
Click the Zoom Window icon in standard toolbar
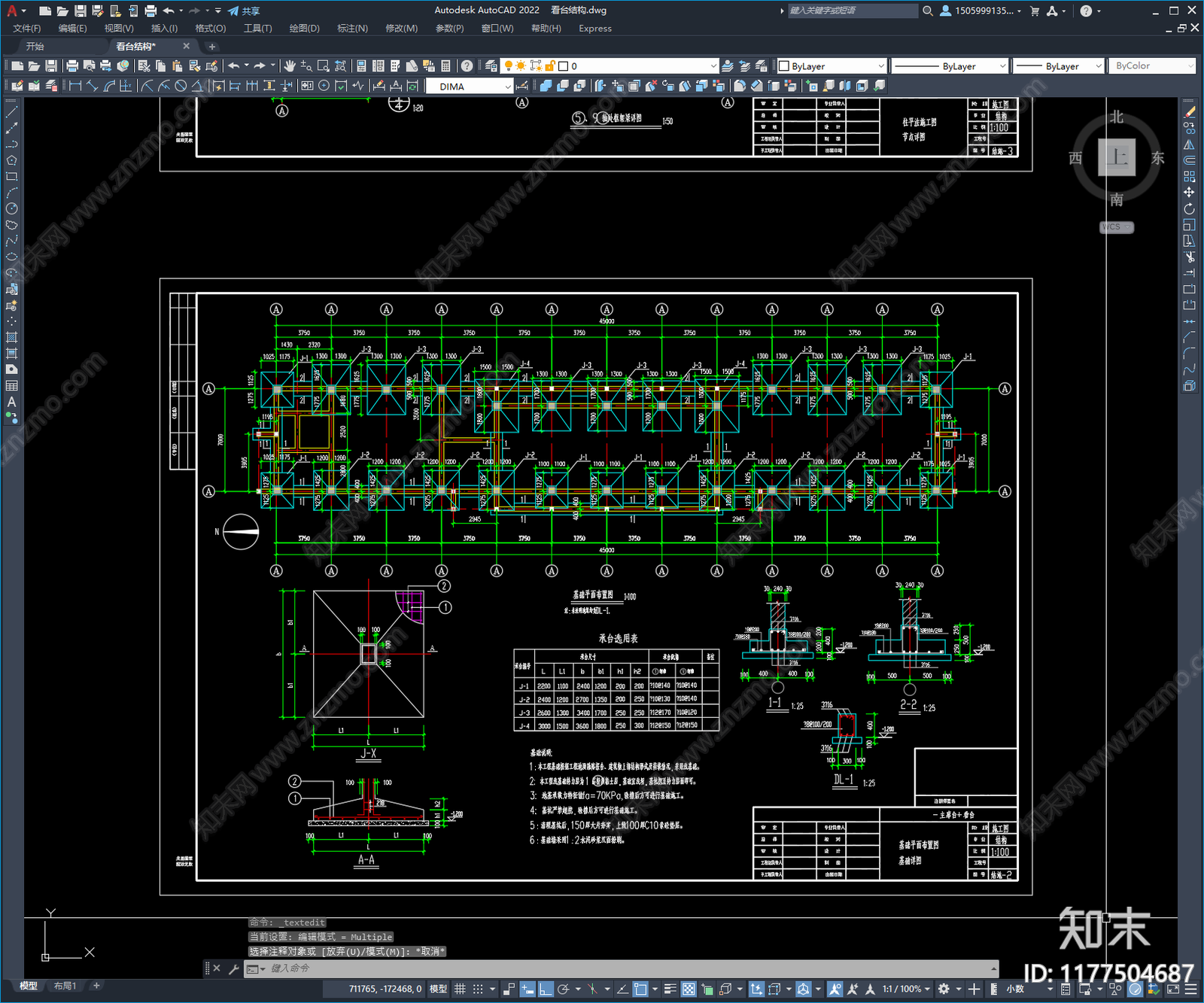[324, 66]
